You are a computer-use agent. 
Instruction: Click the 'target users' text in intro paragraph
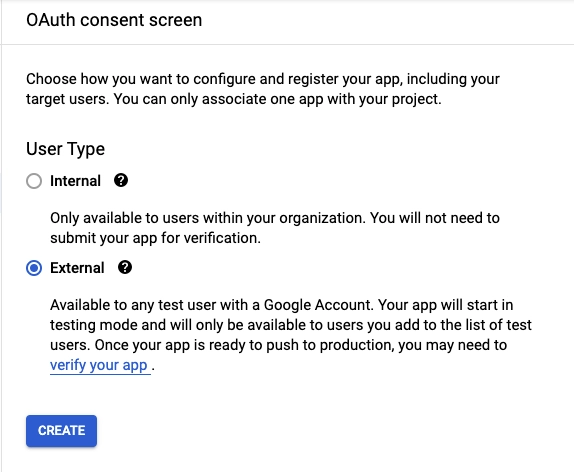click(x=66, y=99)
